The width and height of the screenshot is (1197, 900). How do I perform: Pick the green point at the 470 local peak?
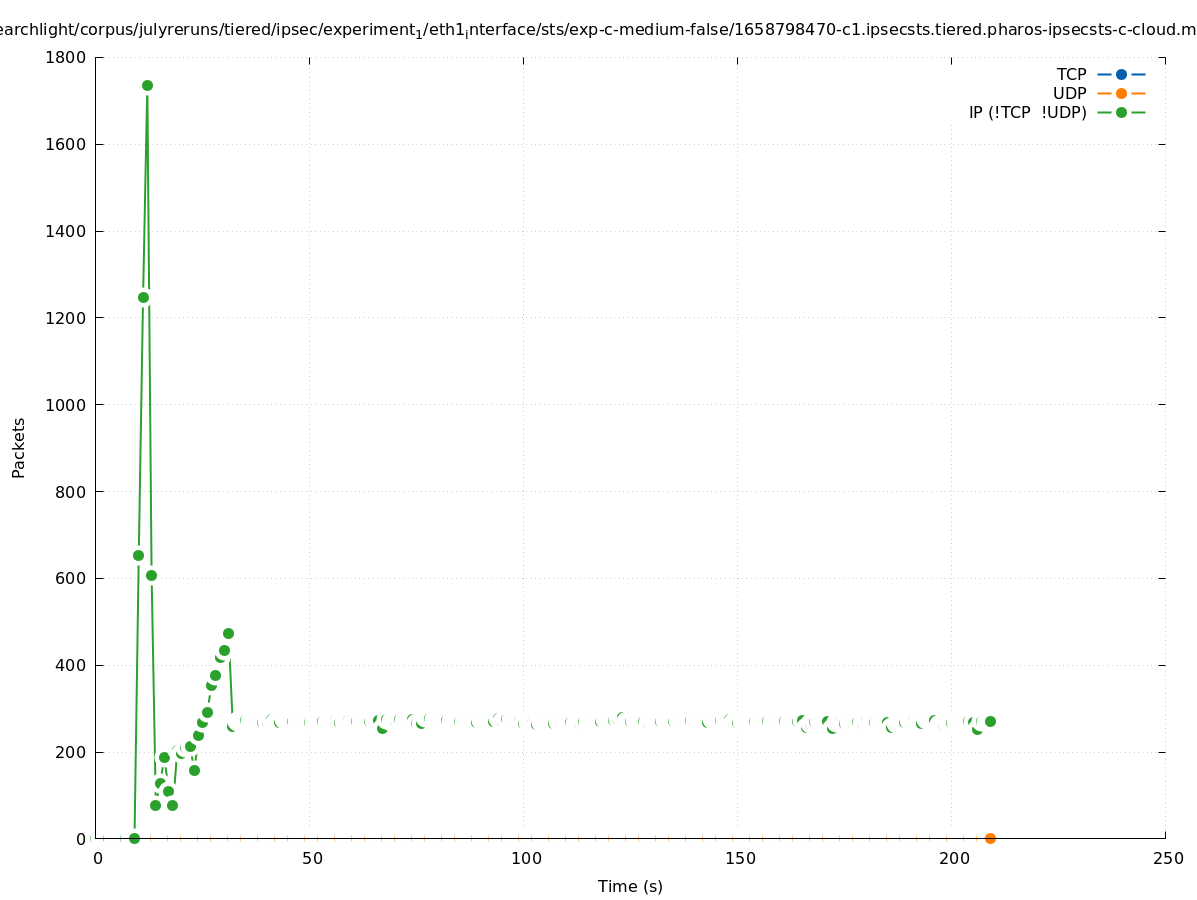[228, 633]
